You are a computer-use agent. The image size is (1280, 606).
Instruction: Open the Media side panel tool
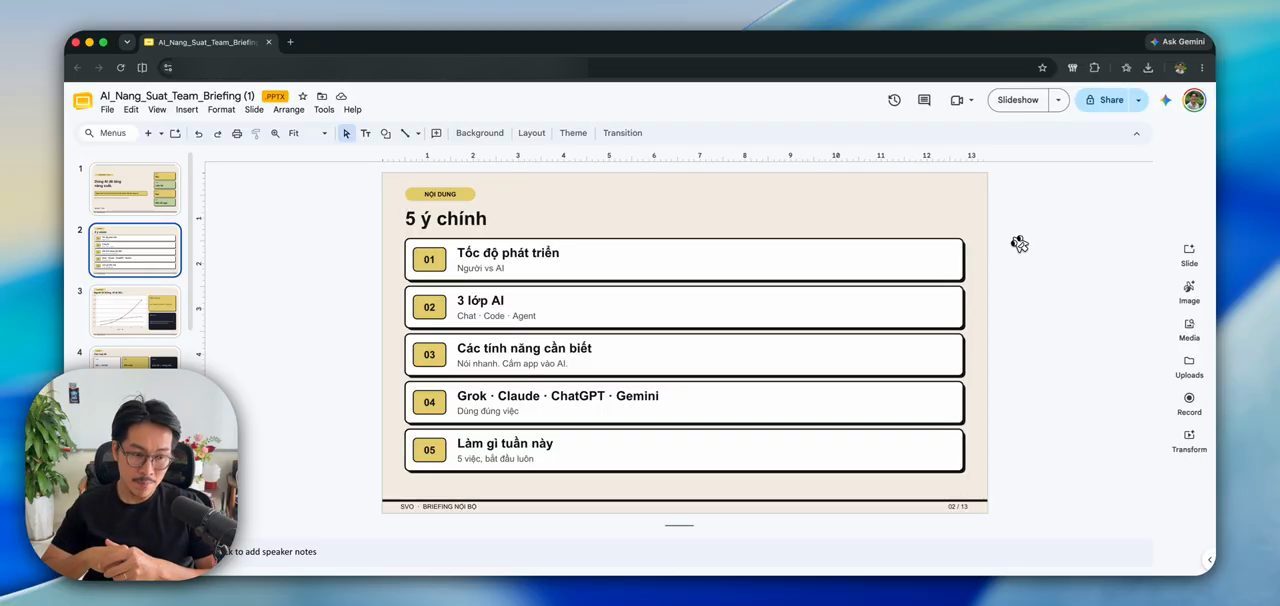1189,329
